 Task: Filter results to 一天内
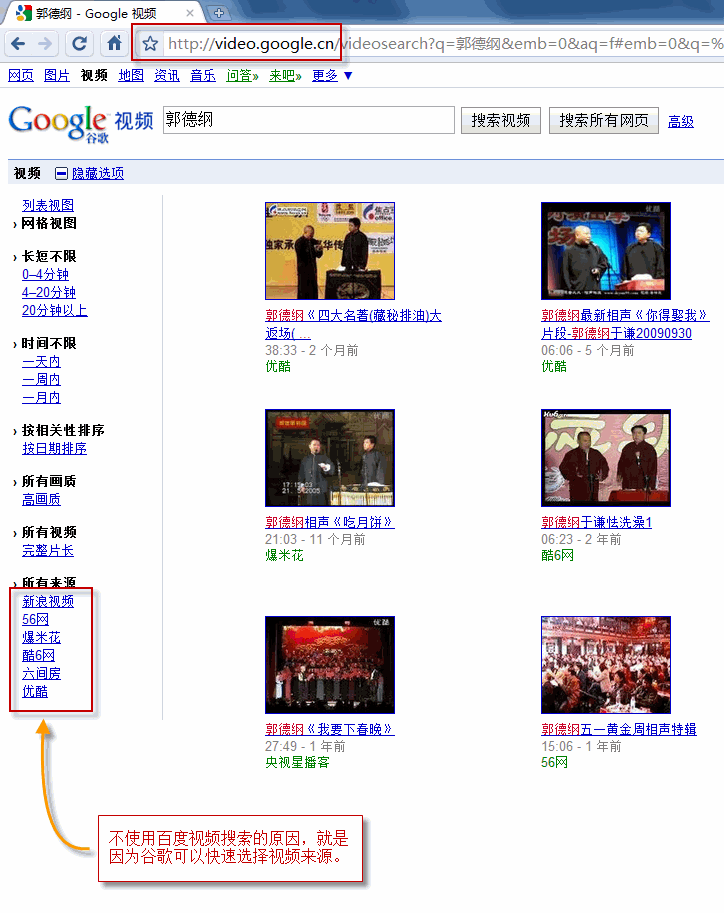pyautogui.click(x=41, y=362)
